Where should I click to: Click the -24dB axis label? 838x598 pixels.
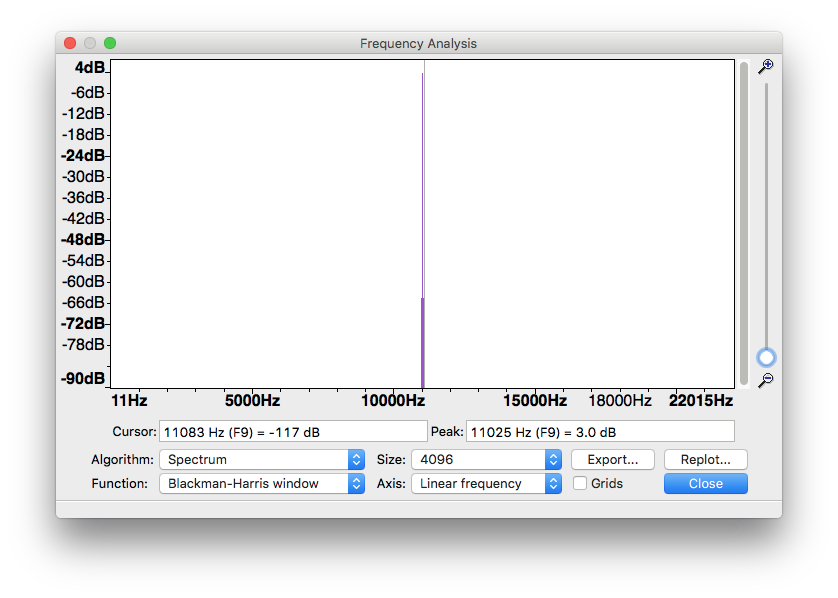tap(83, 156)
